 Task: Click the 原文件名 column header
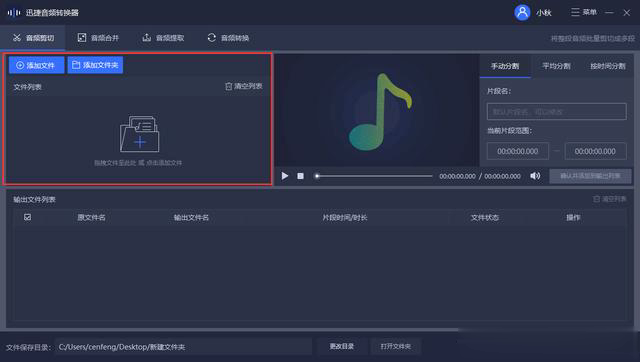coord(91,218)
